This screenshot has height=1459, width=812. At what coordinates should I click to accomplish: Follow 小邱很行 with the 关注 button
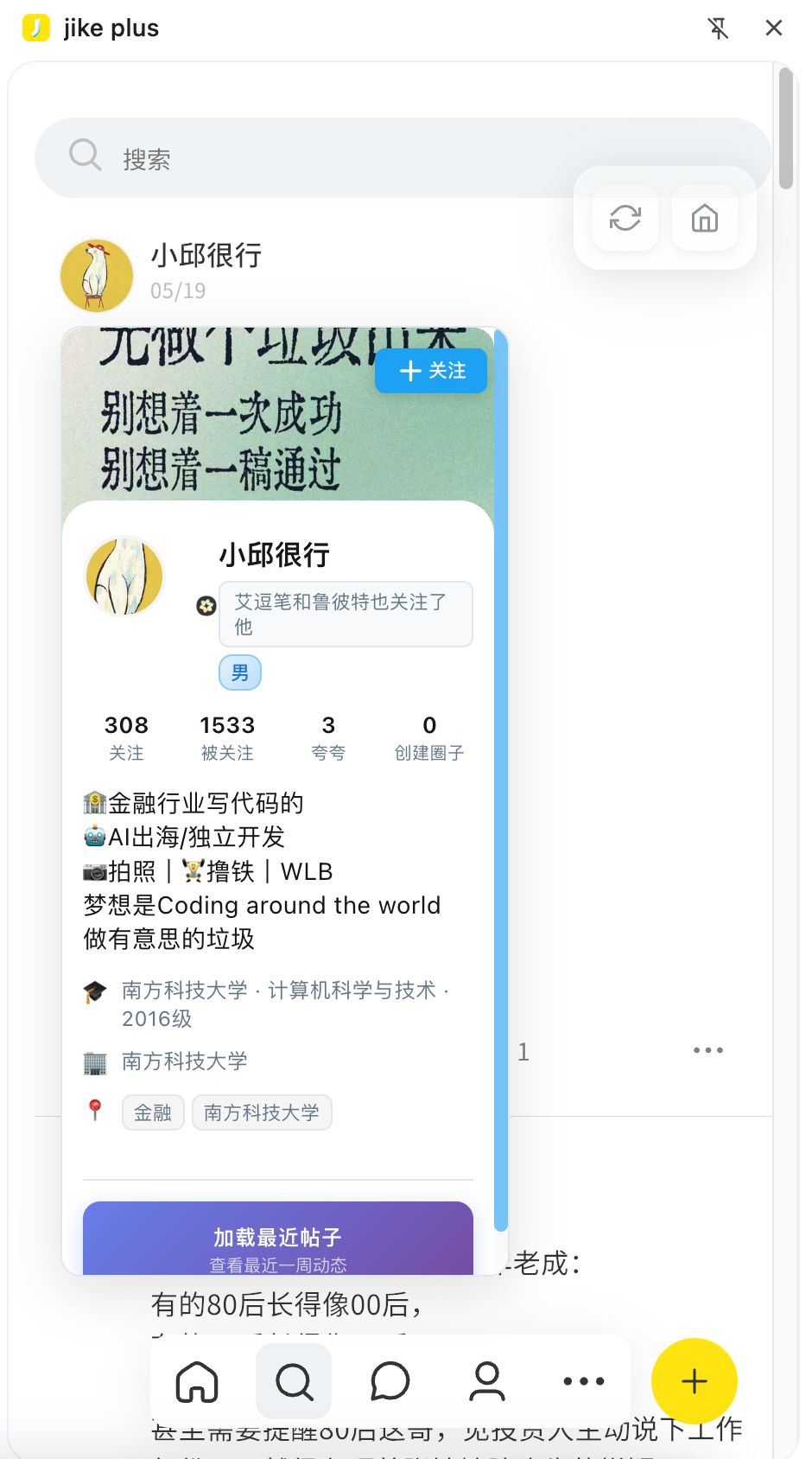point(431,371)
